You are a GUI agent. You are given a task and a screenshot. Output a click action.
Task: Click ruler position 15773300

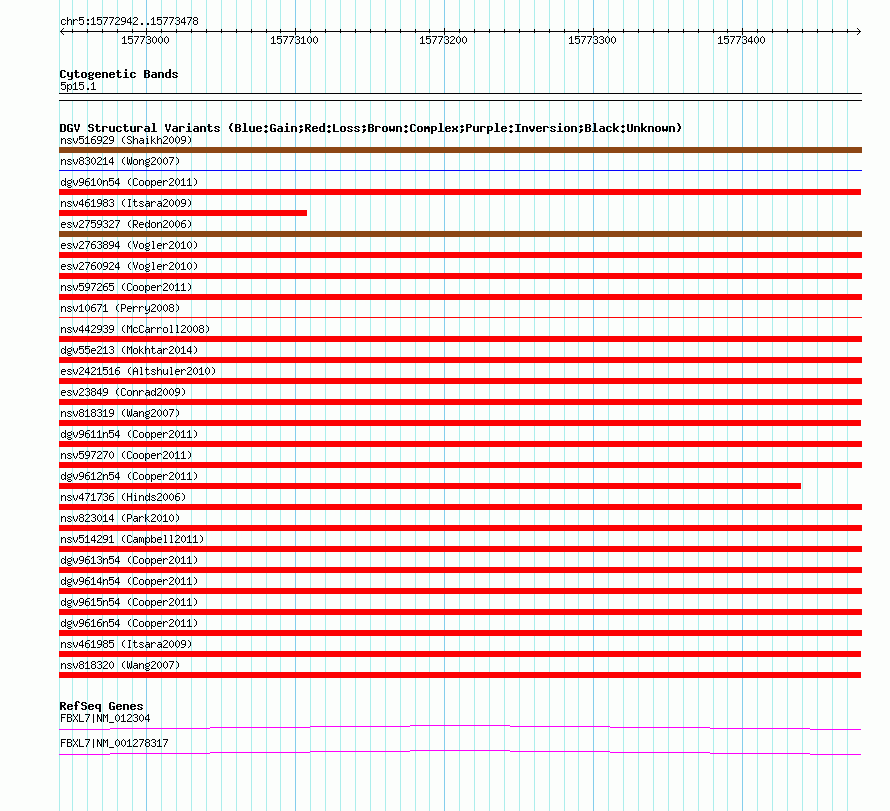tap(592, 40)
